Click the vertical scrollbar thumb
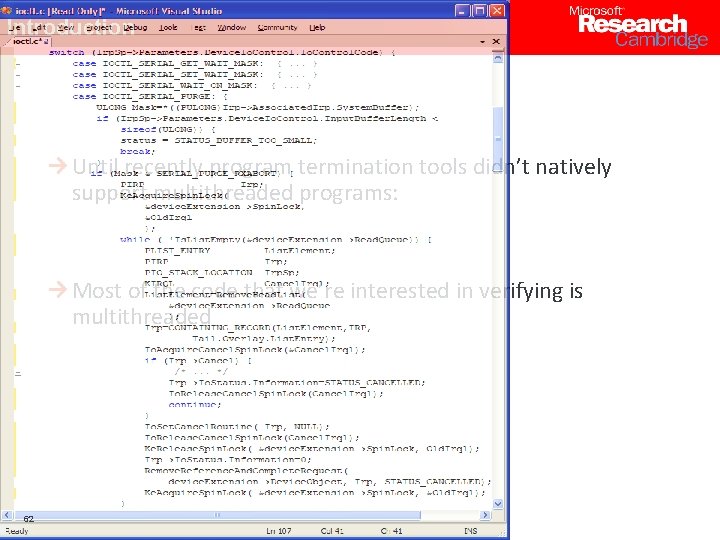Viewport: 720px width, 540px height. click(498, 138)
